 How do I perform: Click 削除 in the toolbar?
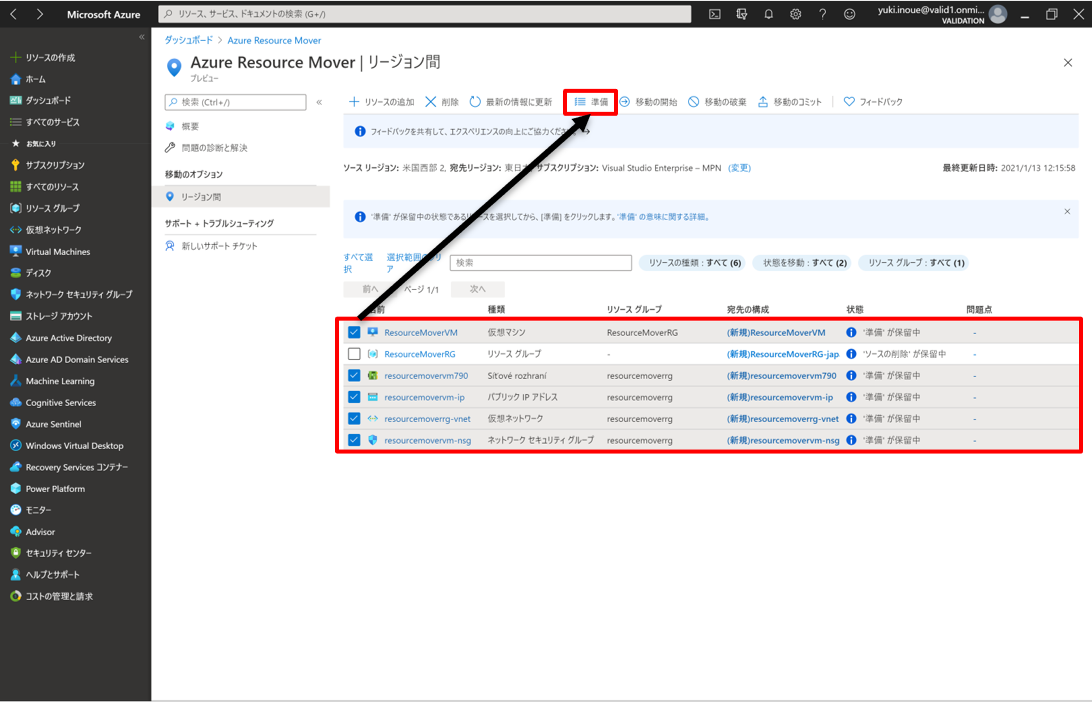tap(442, 102)
